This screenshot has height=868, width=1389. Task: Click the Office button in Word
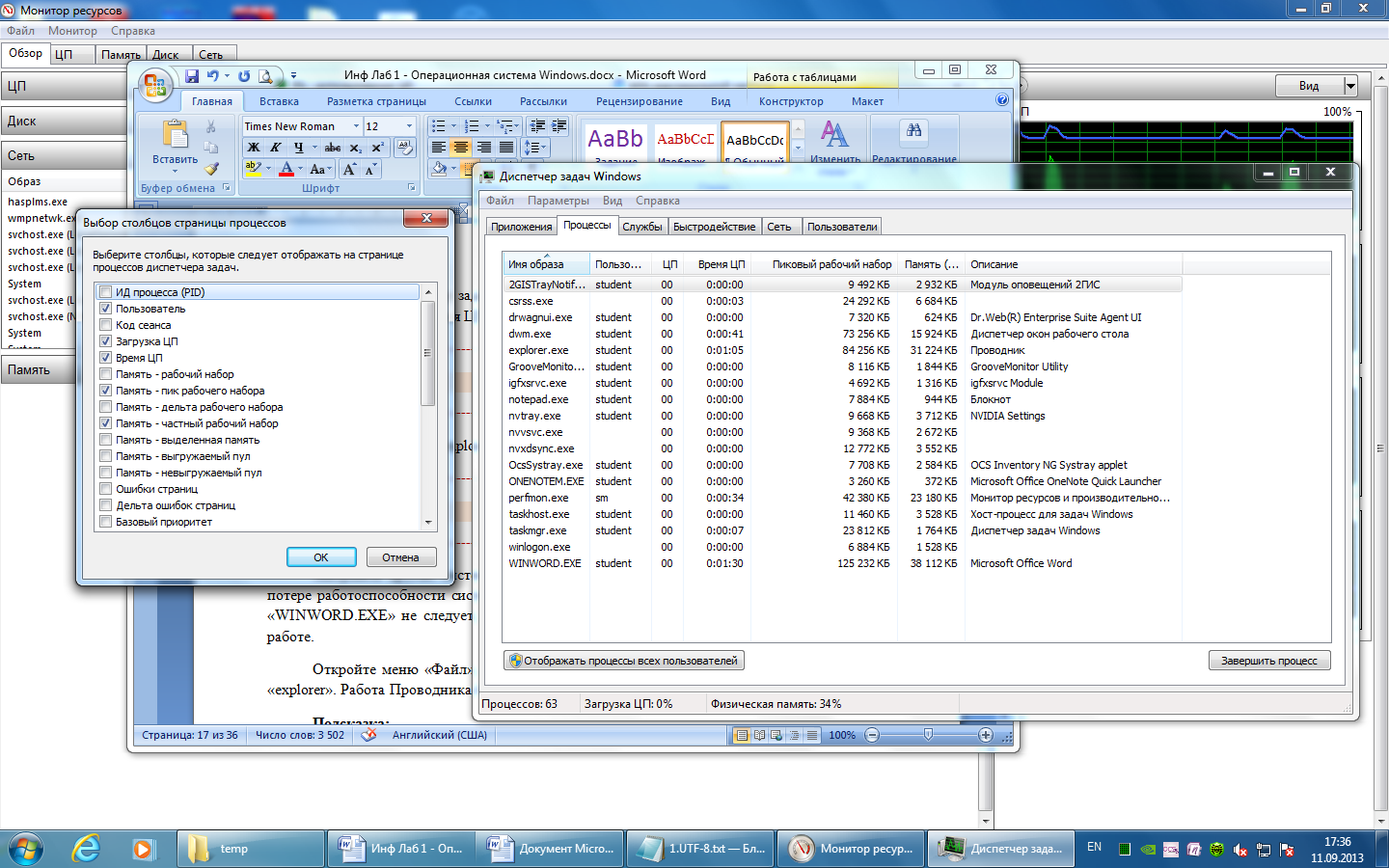point(154,86)
